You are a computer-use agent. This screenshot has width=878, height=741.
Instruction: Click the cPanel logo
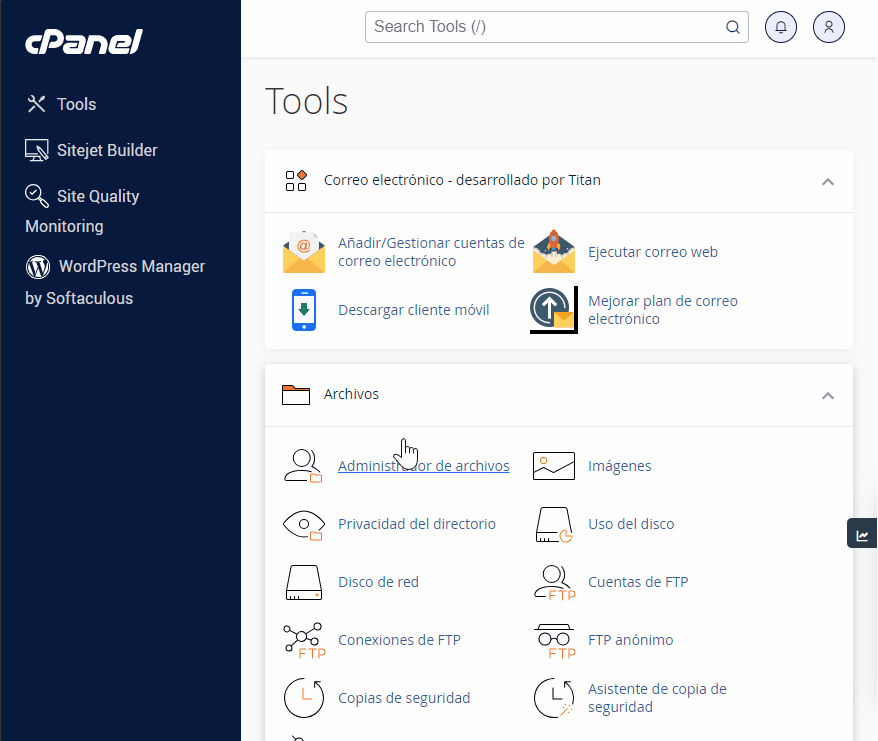click(84, 42)
